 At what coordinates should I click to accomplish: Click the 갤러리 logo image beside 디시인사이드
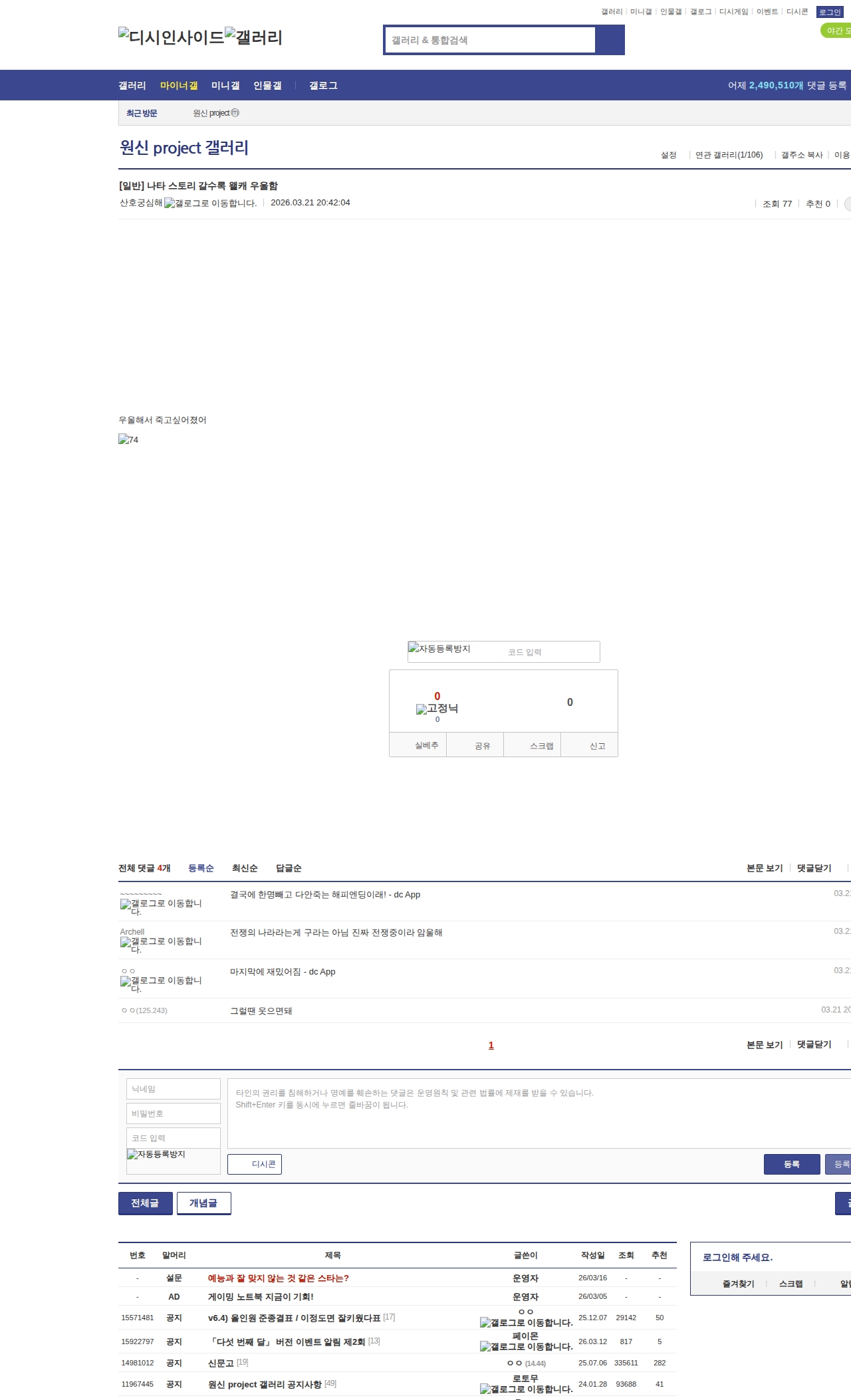(x=253, y=37)
